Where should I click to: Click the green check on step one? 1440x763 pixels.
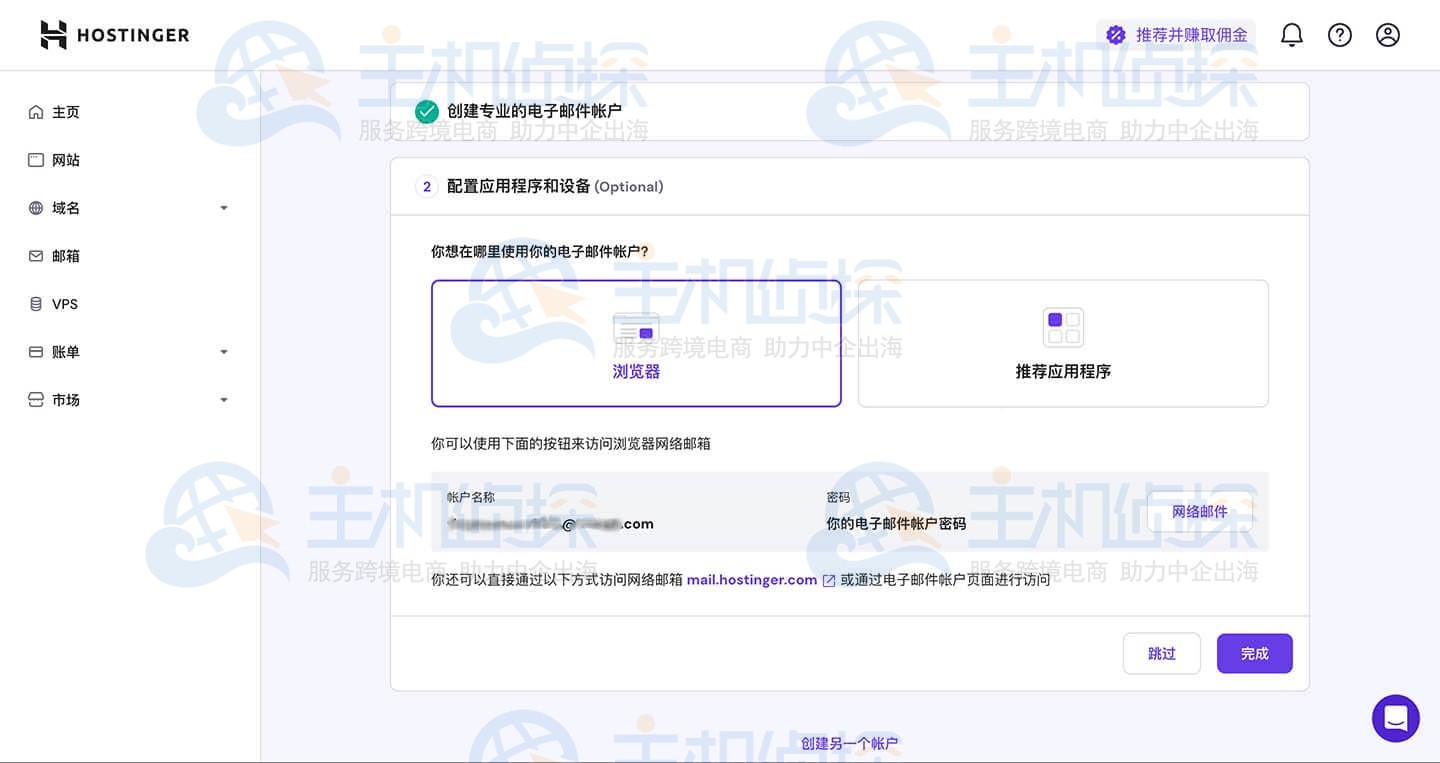[x=427, y=111]
